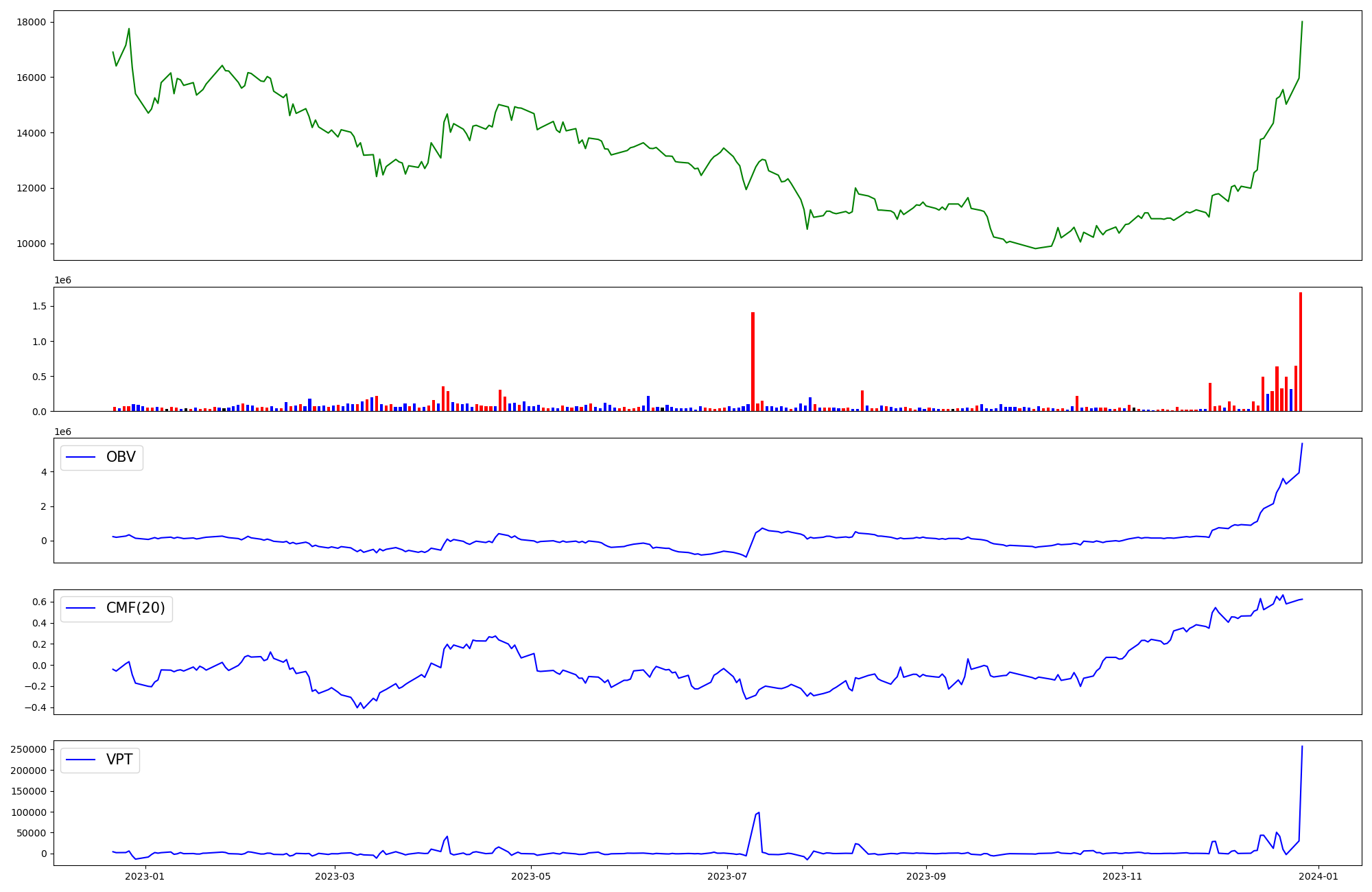Viewport: 1372px width, 892px height.
Task: Click the July 2023 spike peak on VPT line
Action: (758, 812)
